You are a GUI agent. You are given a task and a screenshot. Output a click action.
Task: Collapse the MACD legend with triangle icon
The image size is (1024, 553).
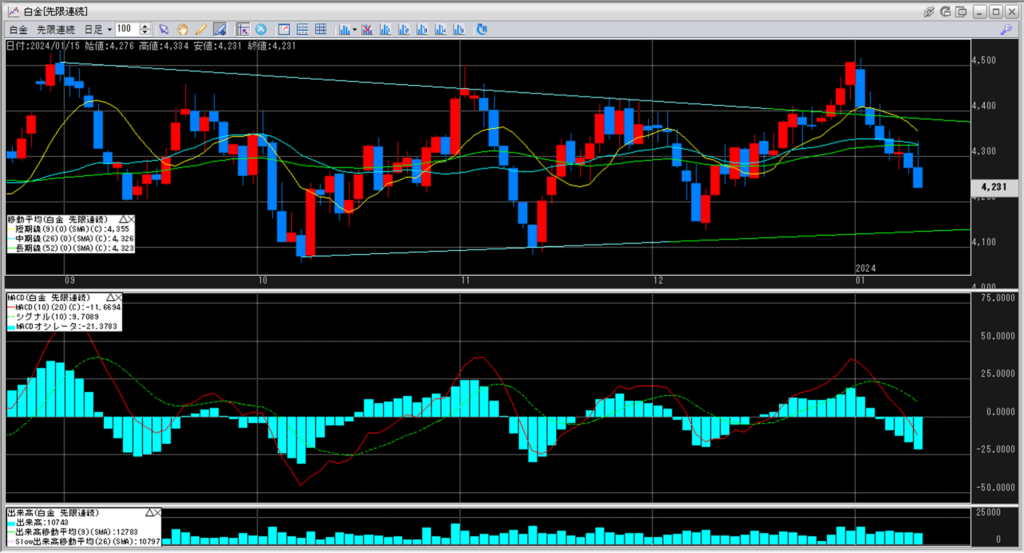pos(110,297)
